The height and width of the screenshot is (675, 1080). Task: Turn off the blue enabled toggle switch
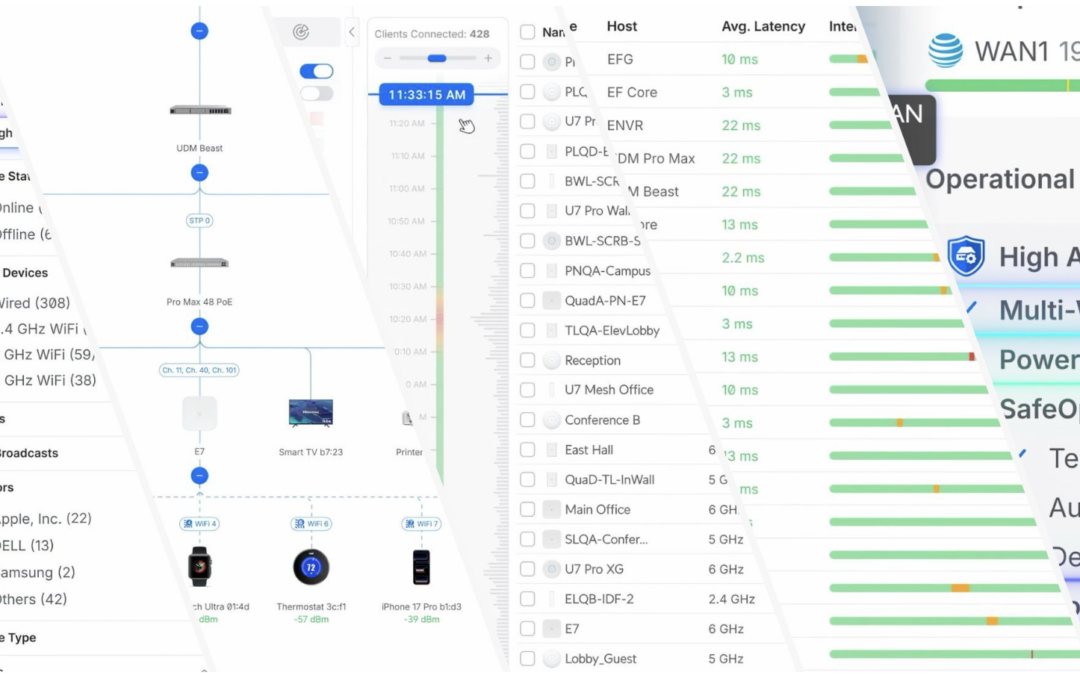[x=317, y=71]
